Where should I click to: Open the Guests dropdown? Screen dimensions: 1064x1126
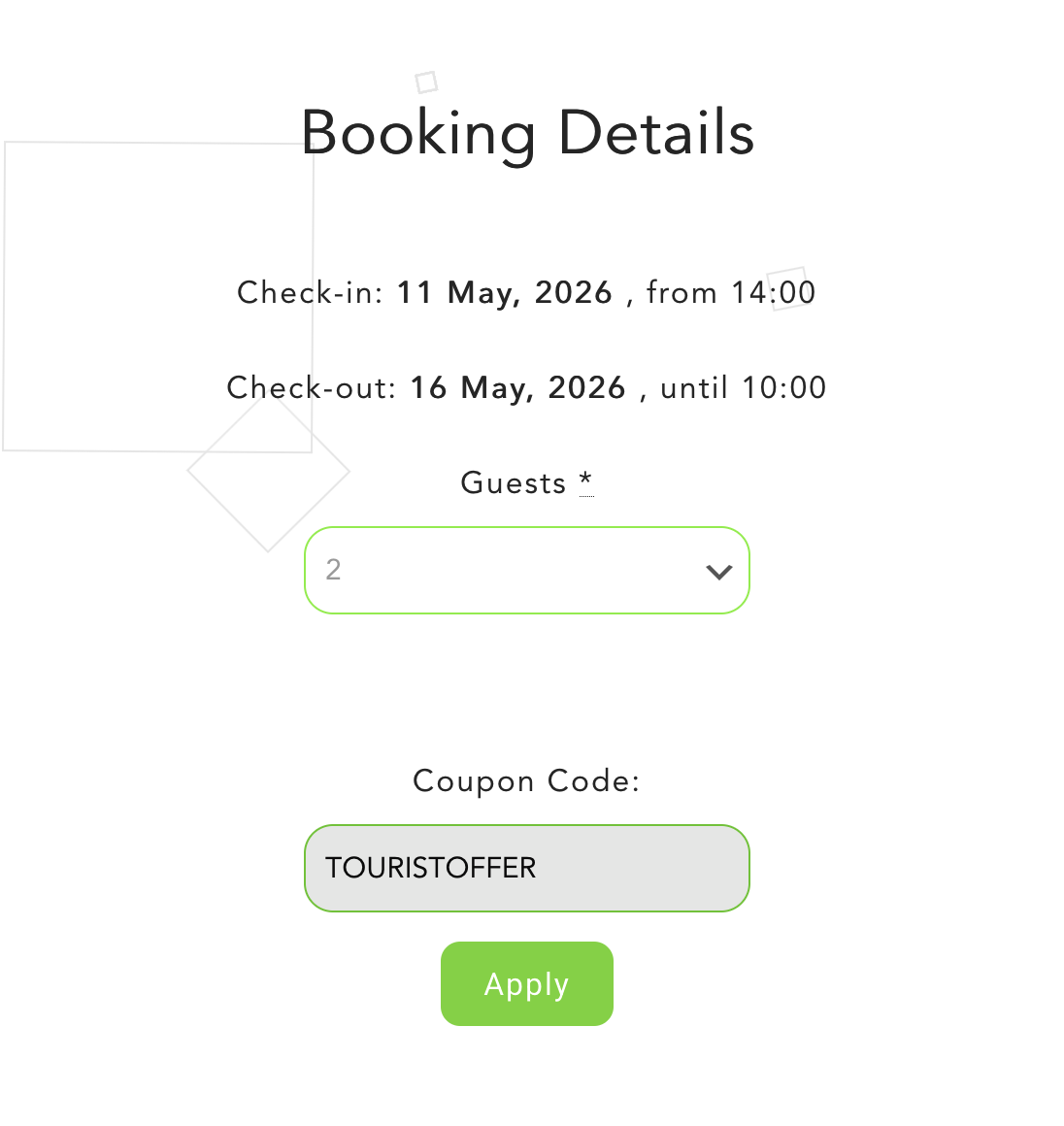[526, 571]
